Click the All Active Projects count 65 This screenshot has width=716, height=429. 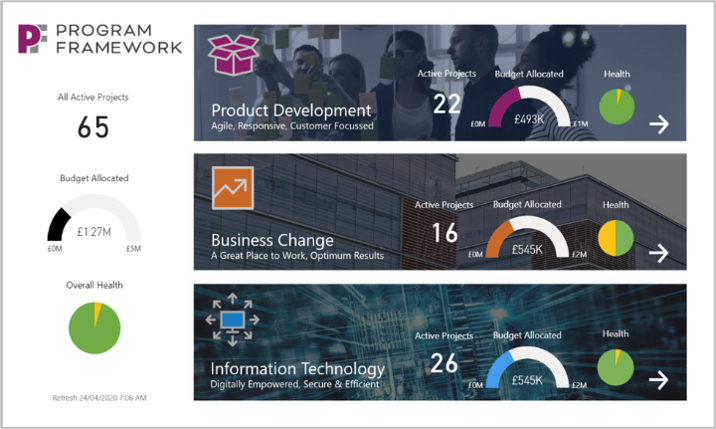coord(93,127)
